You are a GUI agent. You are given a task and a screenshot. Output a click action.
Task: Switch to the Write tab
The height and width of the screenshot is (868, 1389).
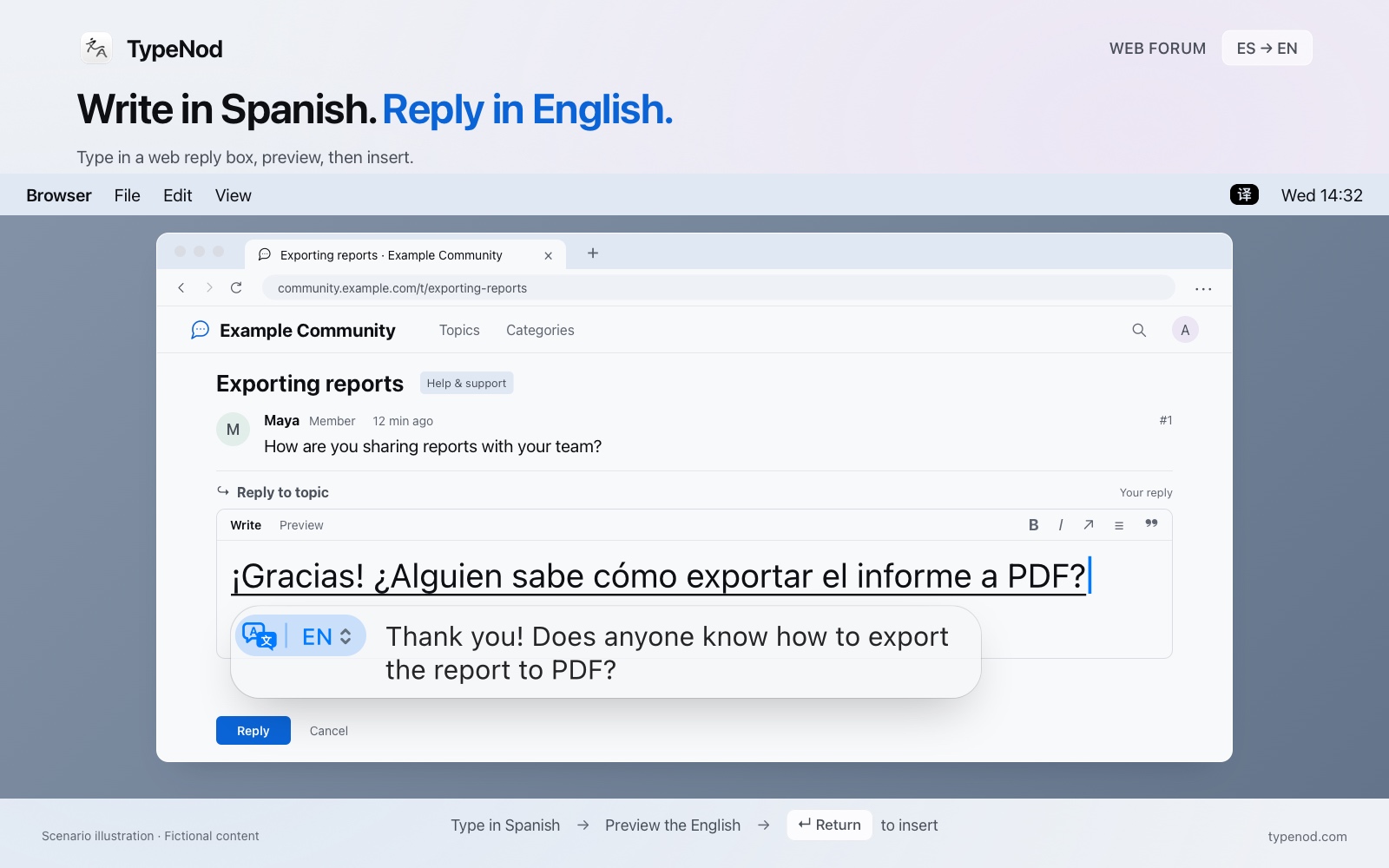click(x=246, y=525)
